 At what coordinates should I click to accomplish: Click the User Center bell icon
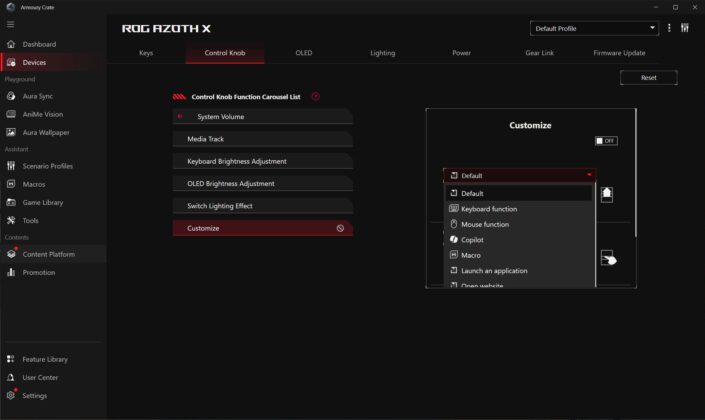pyautogui.click(x=11, y=377)
